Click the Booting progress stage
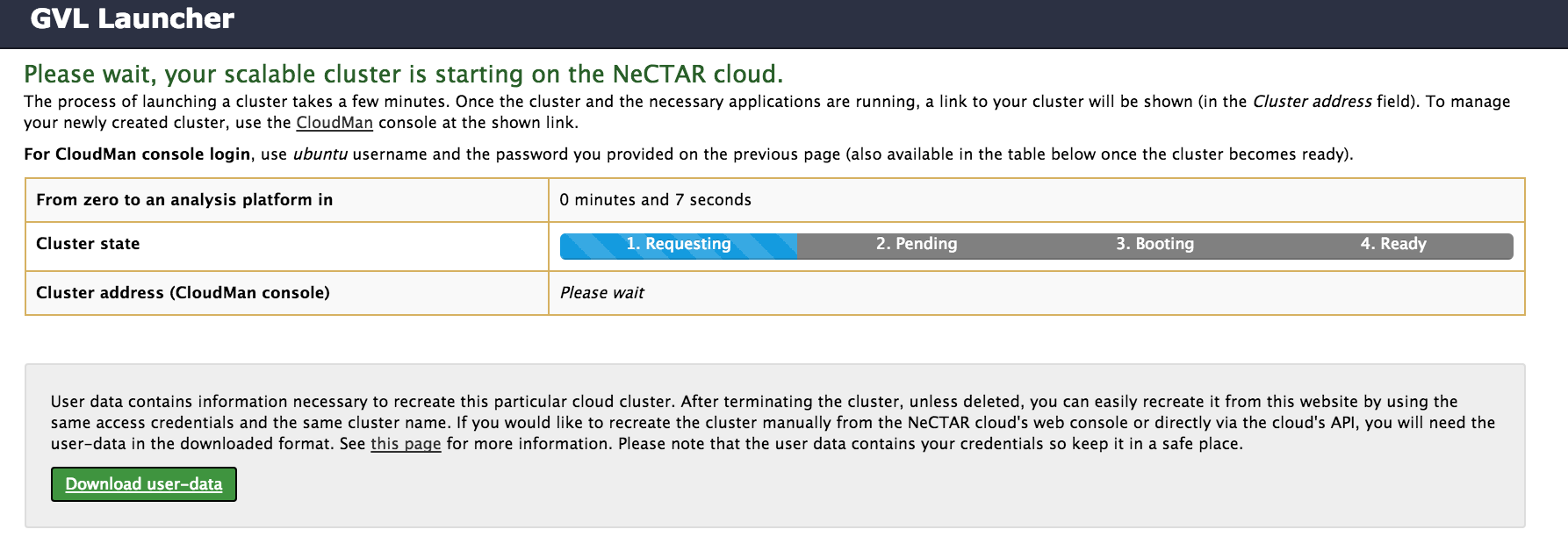Viewport: 1568px width, 558px height. (x=1154, y=245)
